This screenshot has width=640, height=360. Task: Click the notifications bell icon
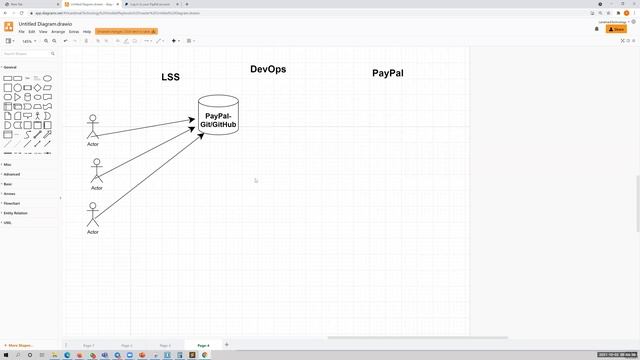(596, 29)
